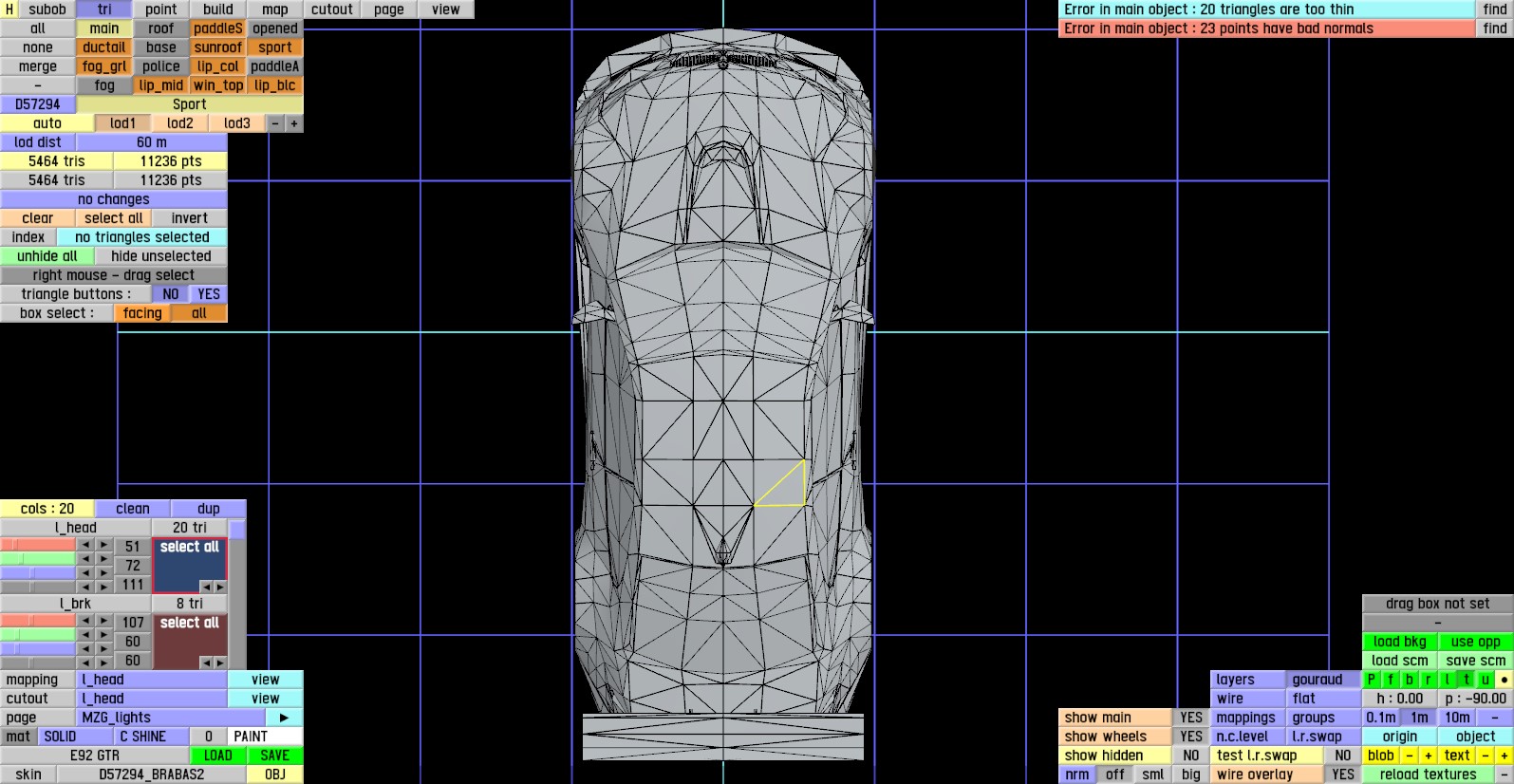Increase l_brk green value with right arrow
This screenshot has width=1514, height=784.
pos(104,635)
